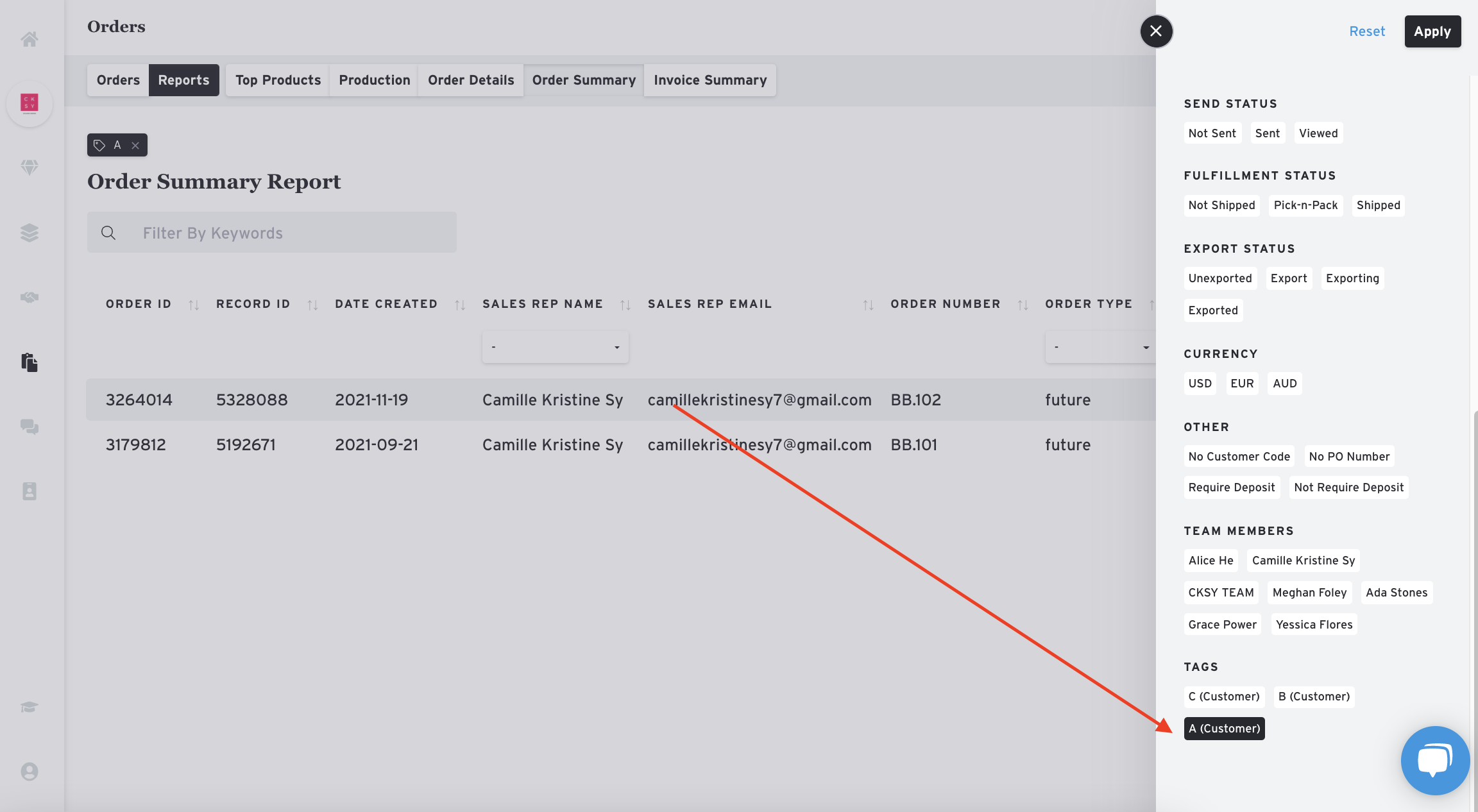Screen dimensions: 1478x812
Task: Sort by Date Created column arrows
Action: 460,305
